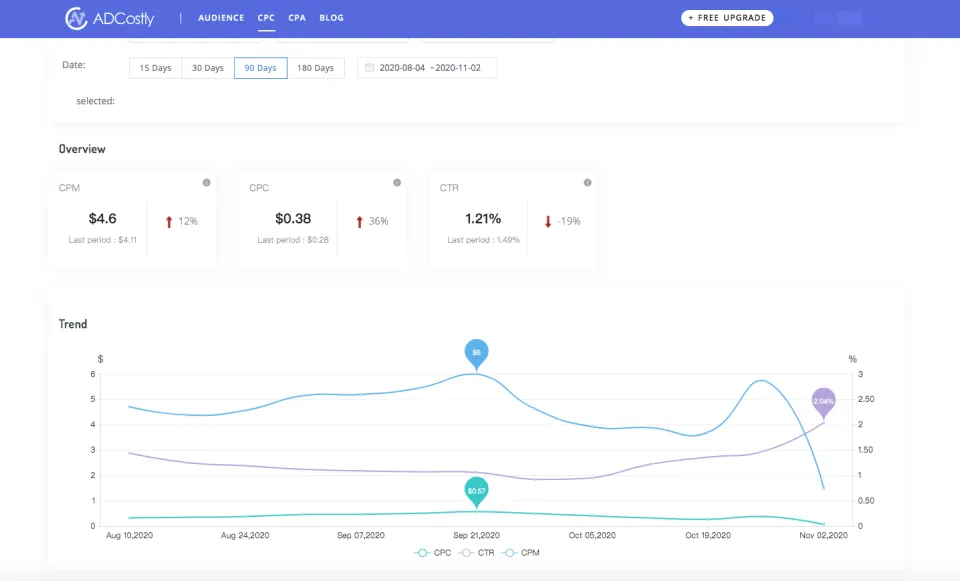Select the 180 Days date range

coord(316,68)
